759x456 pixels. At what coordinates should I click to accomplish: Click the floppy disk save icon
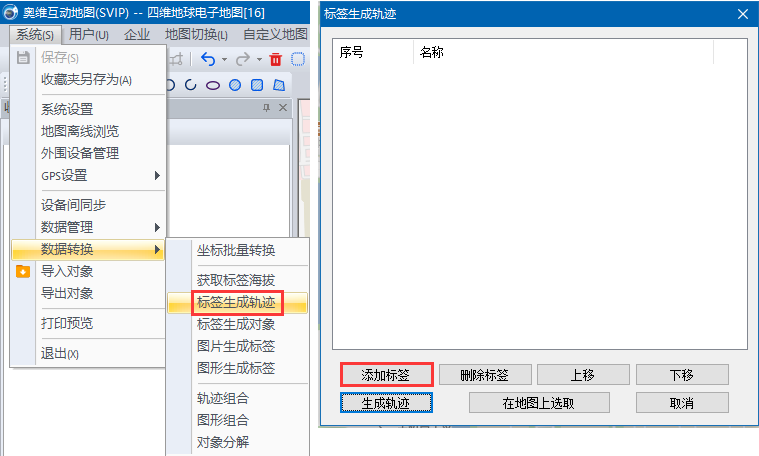point(23,58)
